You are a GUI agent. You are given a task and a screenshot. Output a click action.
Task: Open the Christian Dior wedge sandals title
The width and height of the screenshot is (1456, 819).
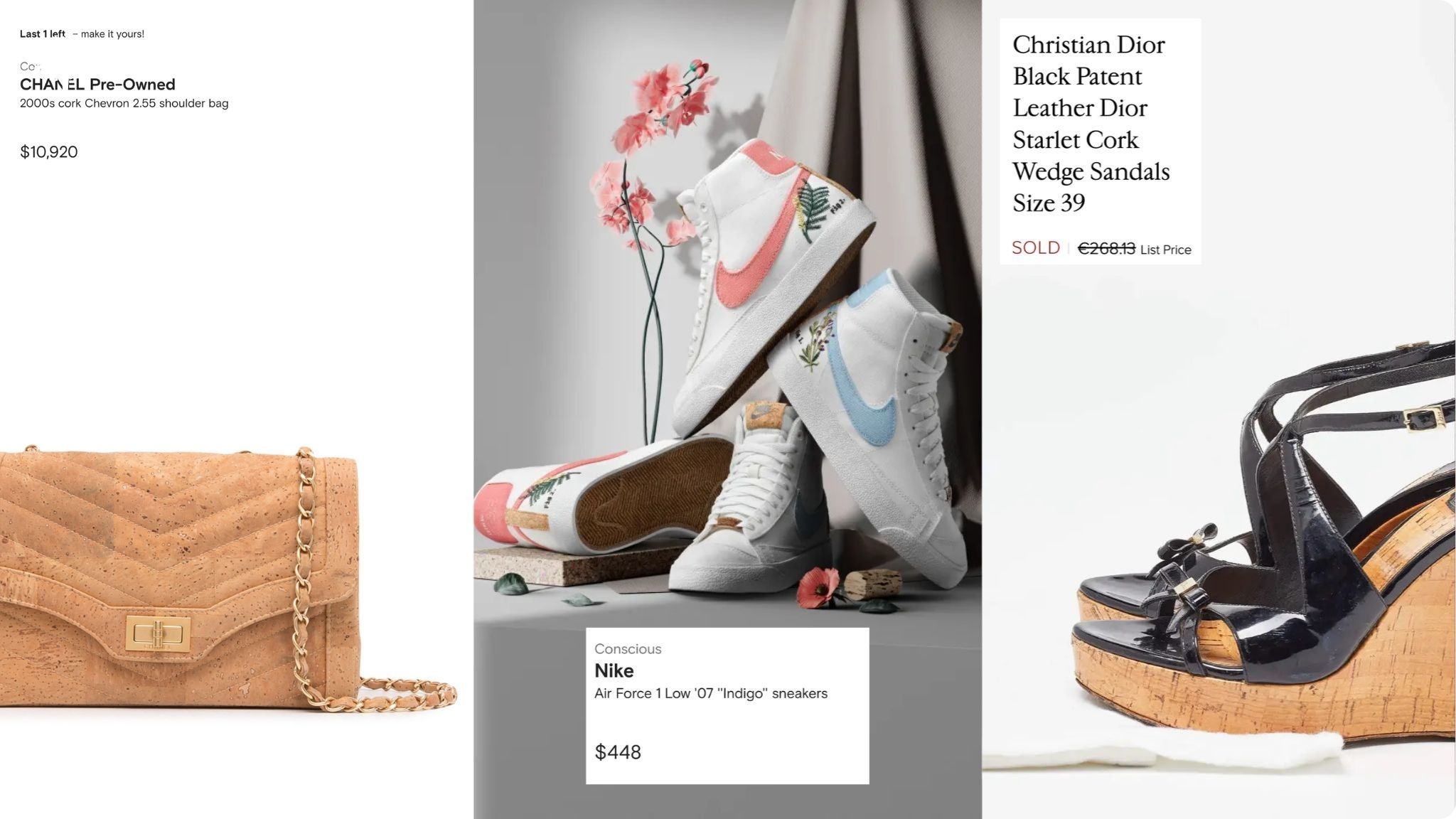(1091, 124)
